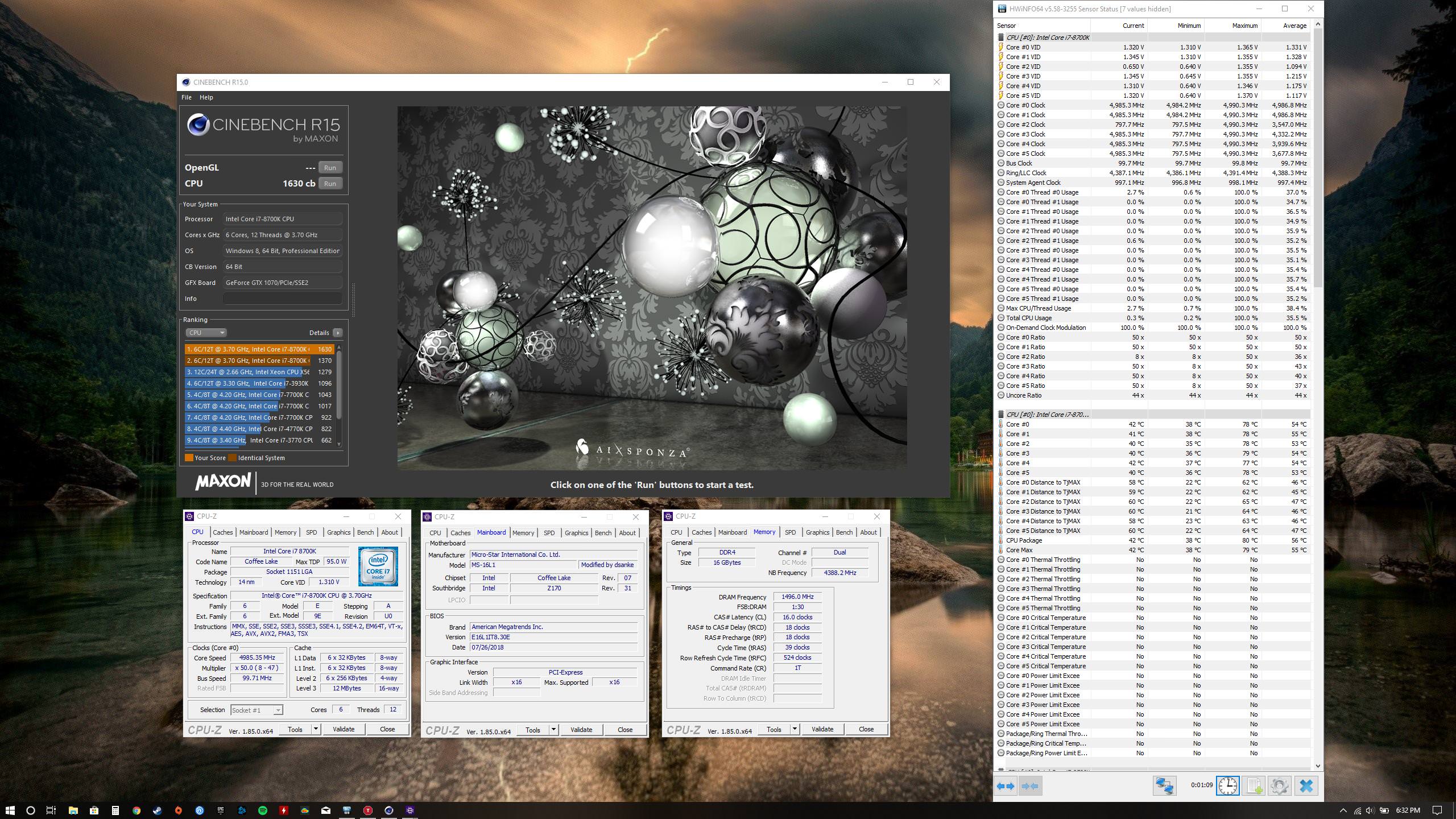The height and width of the screenshot is (819, 1456).
Task: Select the Uncore Ratio sensor row
Action: point(1153,395)
